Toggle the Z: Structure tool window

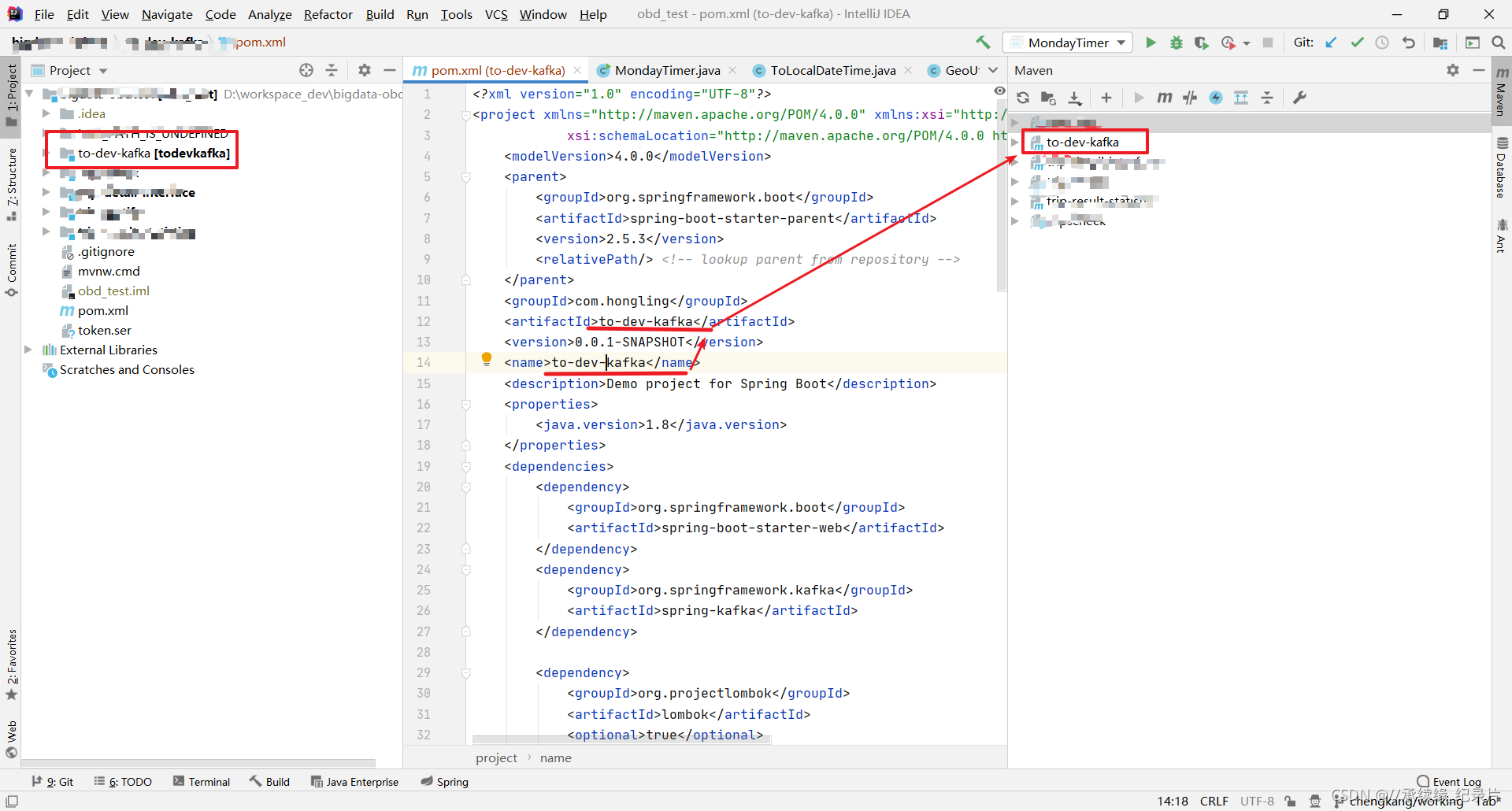coord(11,184)
